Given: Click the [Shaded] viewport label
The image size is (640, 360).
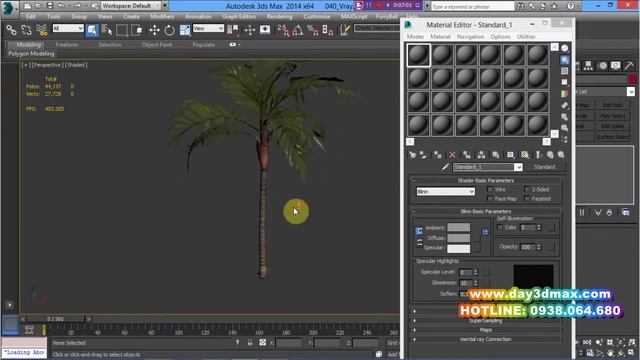Looking at the screenshot, I should pyautogui.click(x=76, y=65).
